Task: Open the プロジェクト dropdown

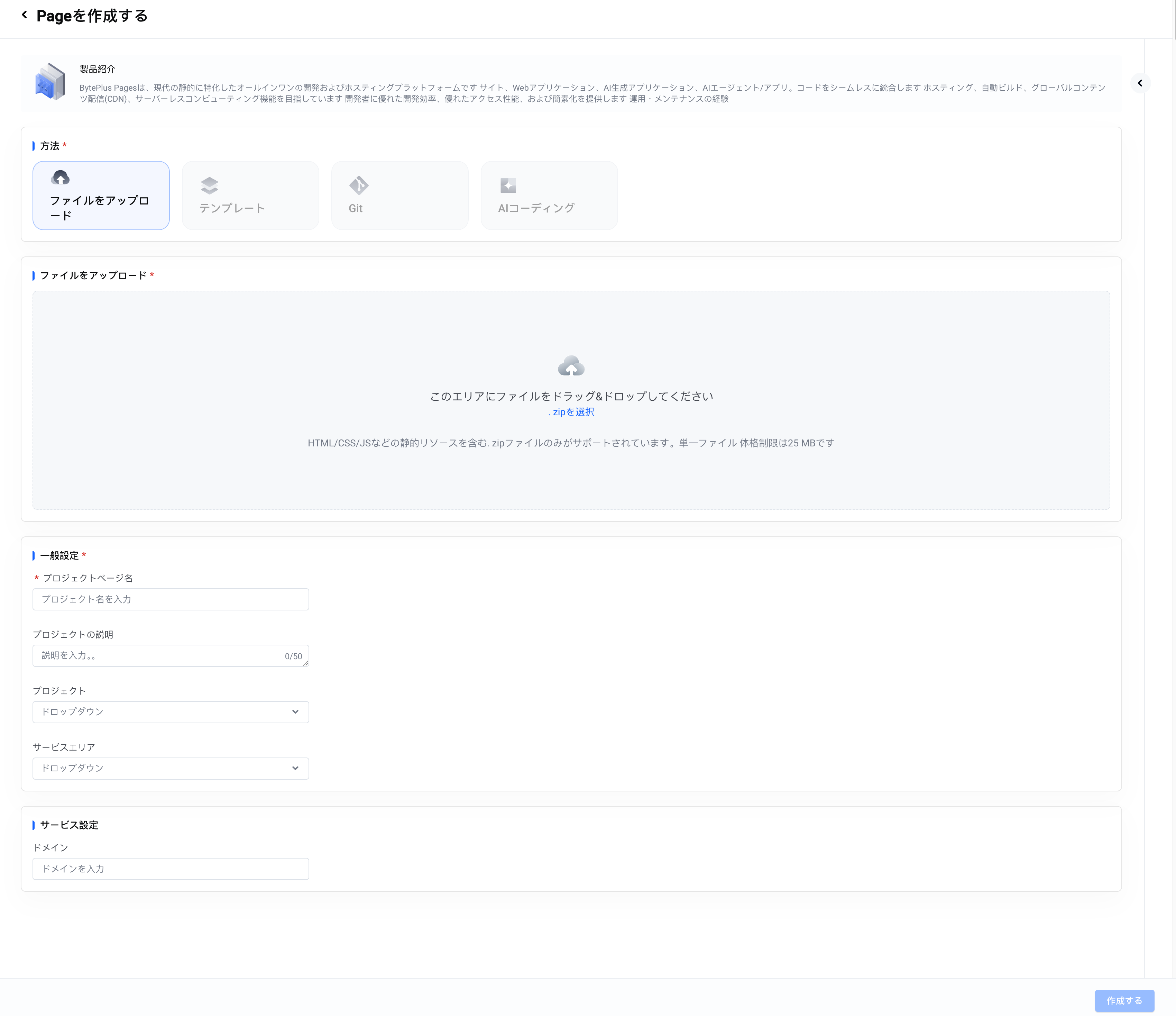Action: 170,712
